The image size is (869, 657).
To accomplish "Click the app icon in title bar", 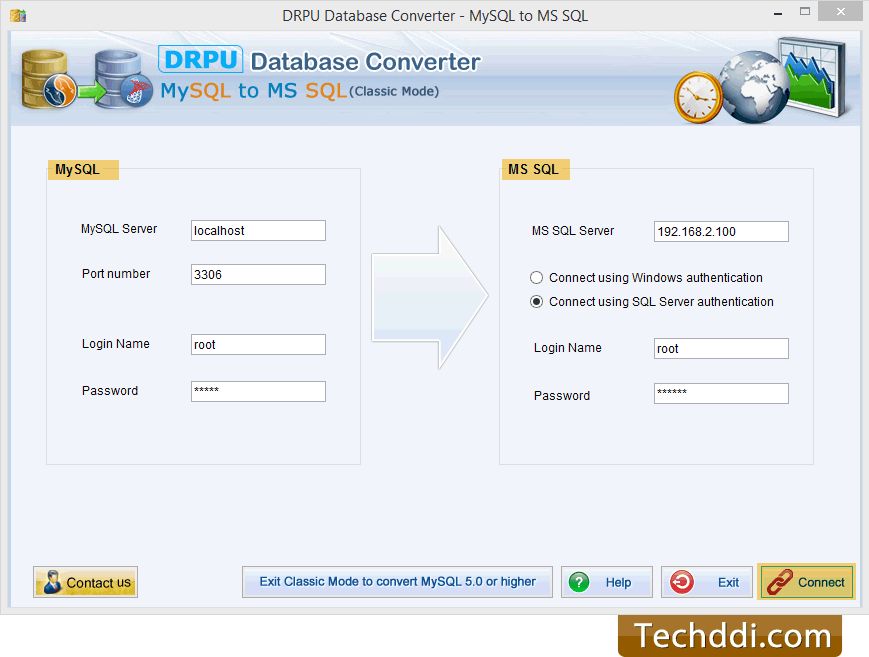I will click(17, 16).
